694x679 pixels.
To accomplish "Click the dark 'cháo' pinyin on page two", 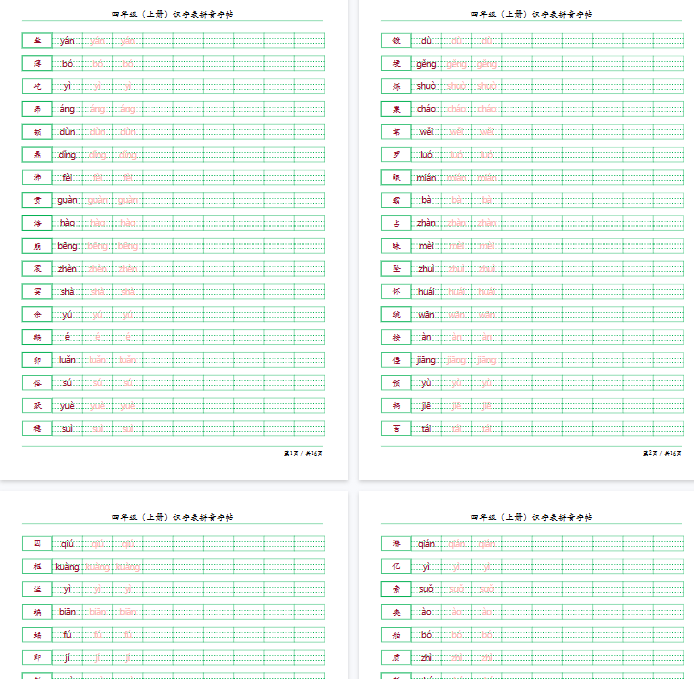I will (x=426, y=109).
